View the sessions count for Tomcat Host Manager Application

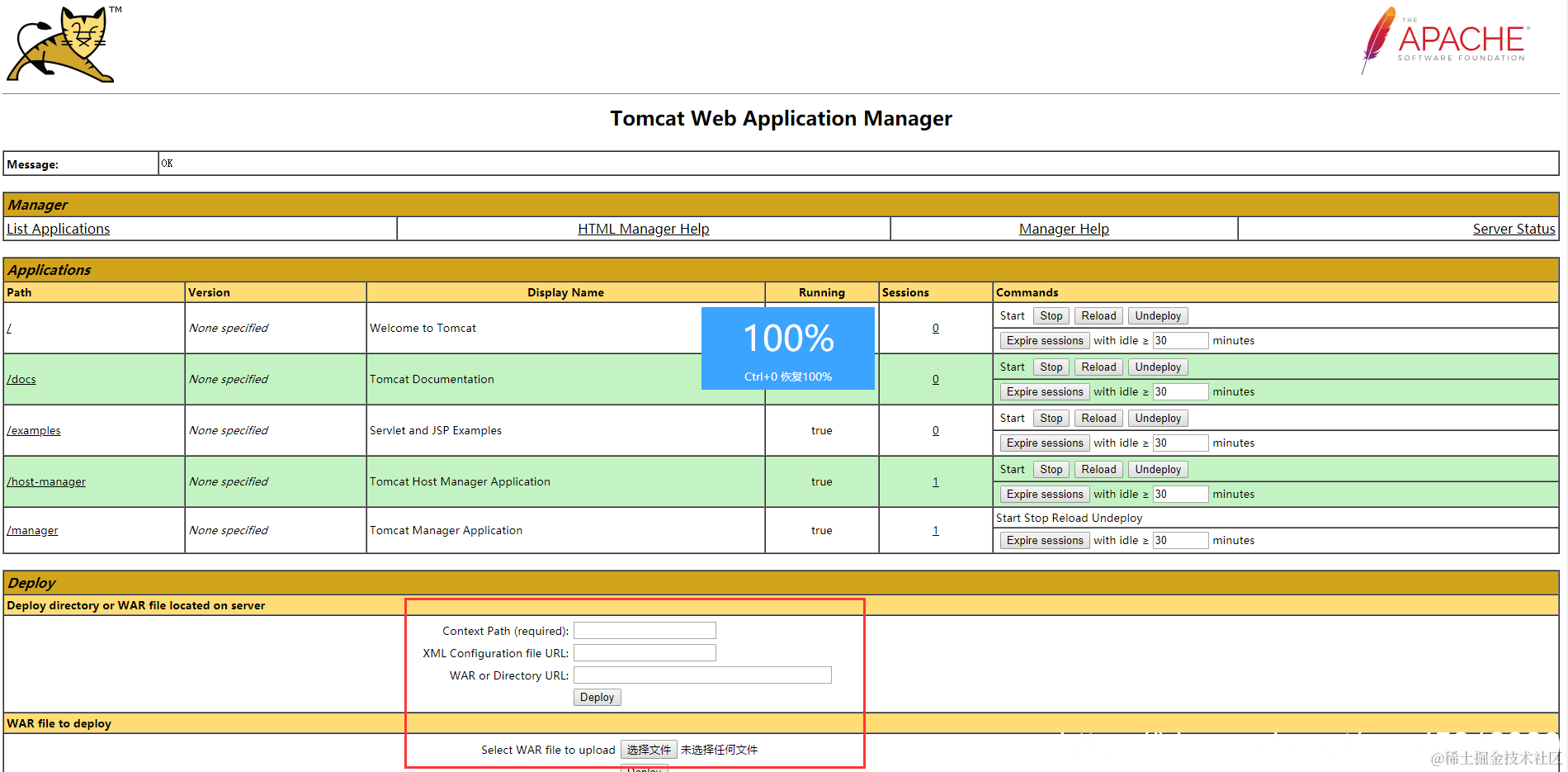(936, 481)
